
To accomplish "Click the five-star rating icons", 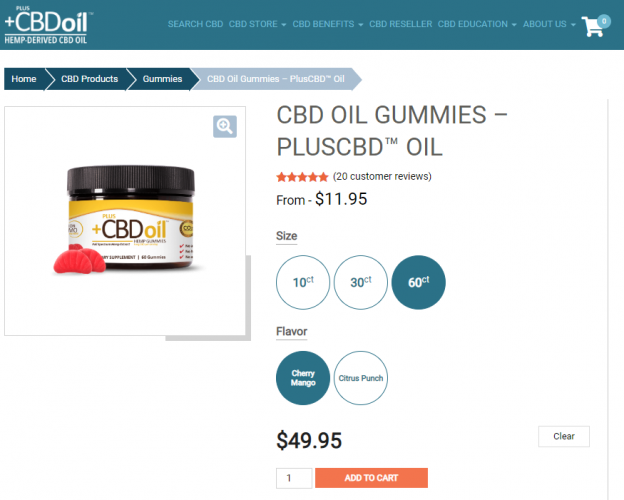I will (302, 177).
